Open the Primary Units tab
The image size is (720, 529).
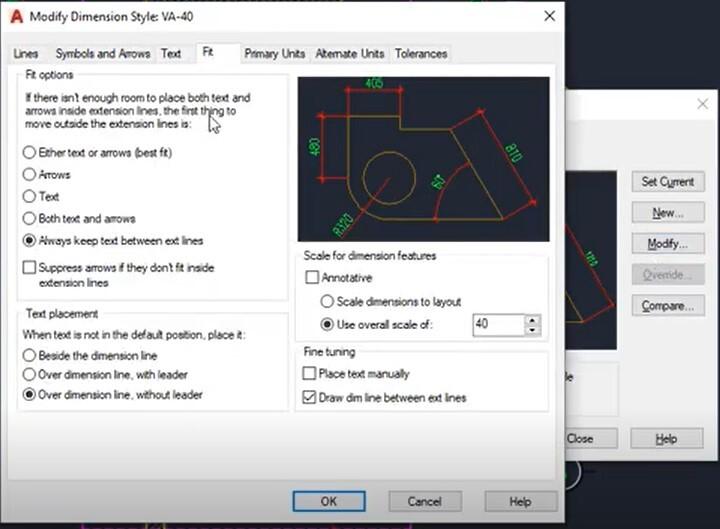pos(275,54)
